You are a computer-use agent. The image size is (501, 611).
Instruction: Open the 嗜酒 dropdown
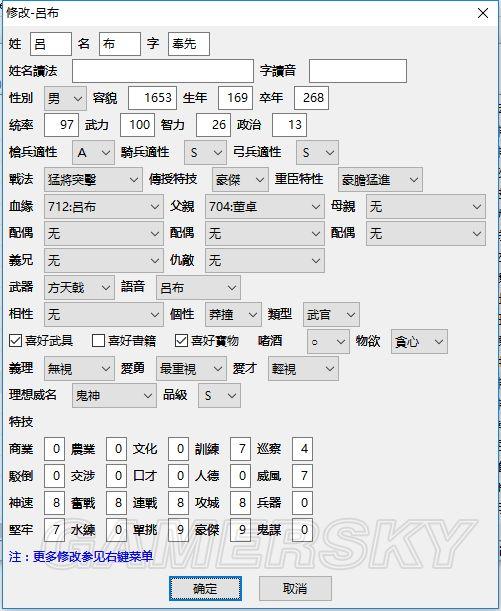[328, 342]
